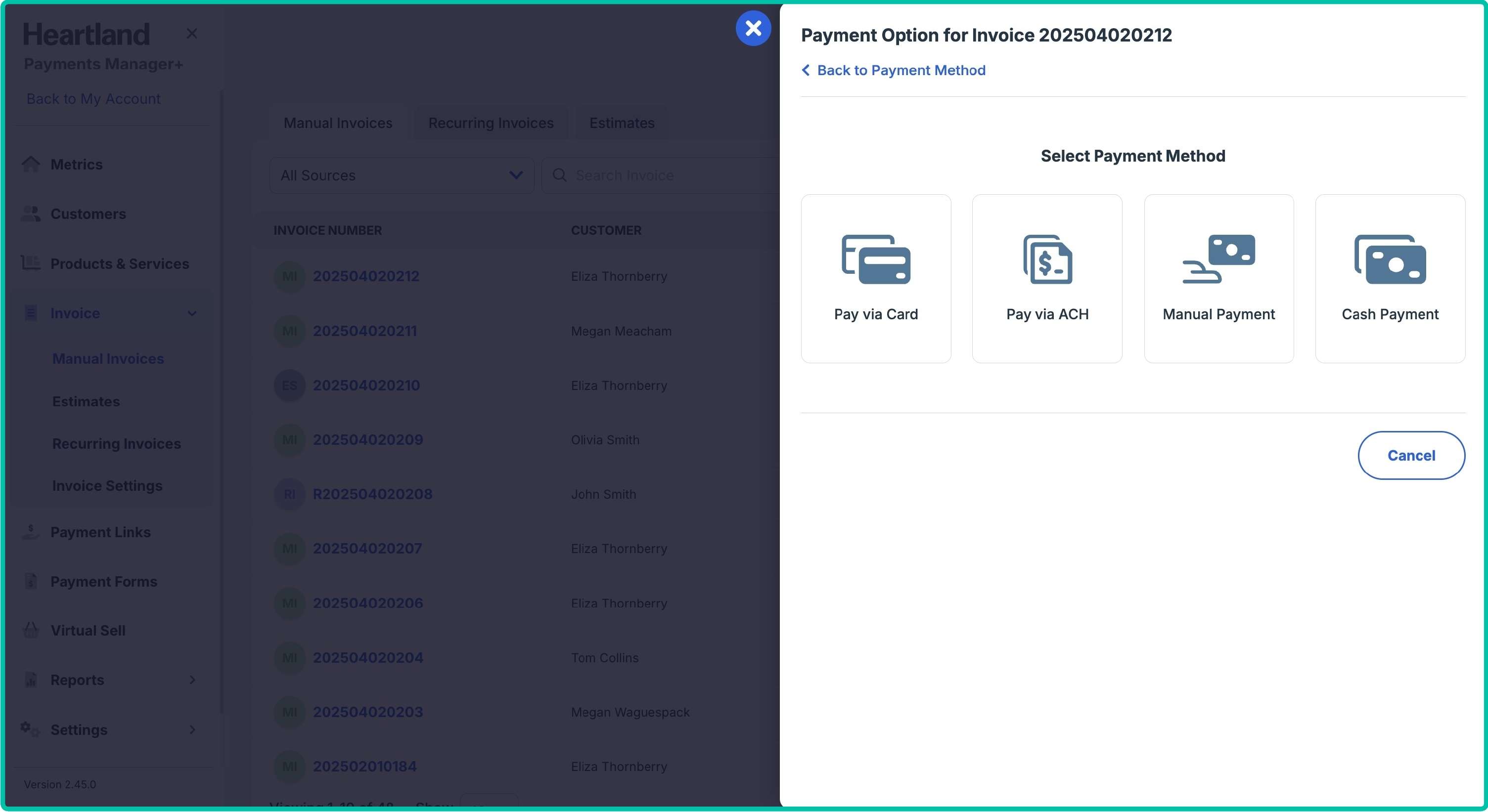Click the INVOICE NUMBER column header

(x=327, y=230)
